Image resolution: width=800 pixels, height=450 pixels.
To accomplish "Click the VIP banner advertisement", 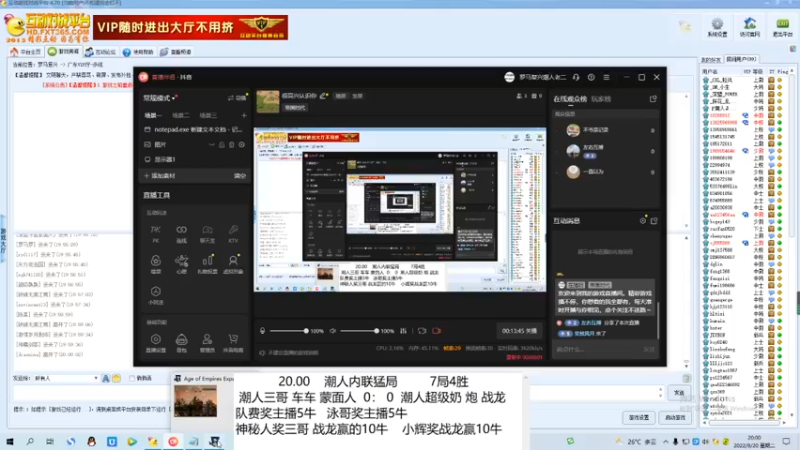I will coord(191,28).
